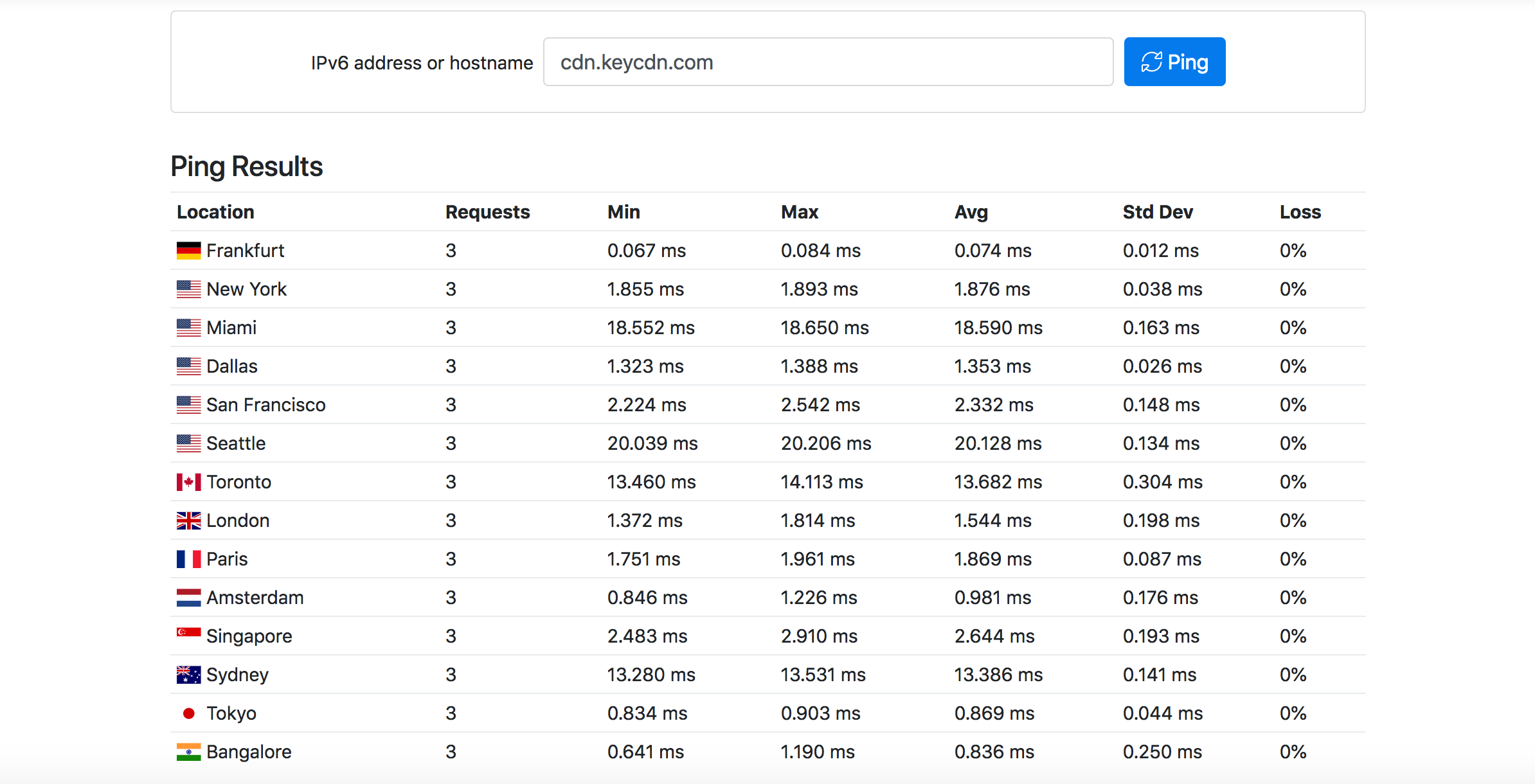Viewport: 1535px width, 784px height.
Task: Click Paris std dev value 0.087 ms
Action: (x=1162, y=559)
